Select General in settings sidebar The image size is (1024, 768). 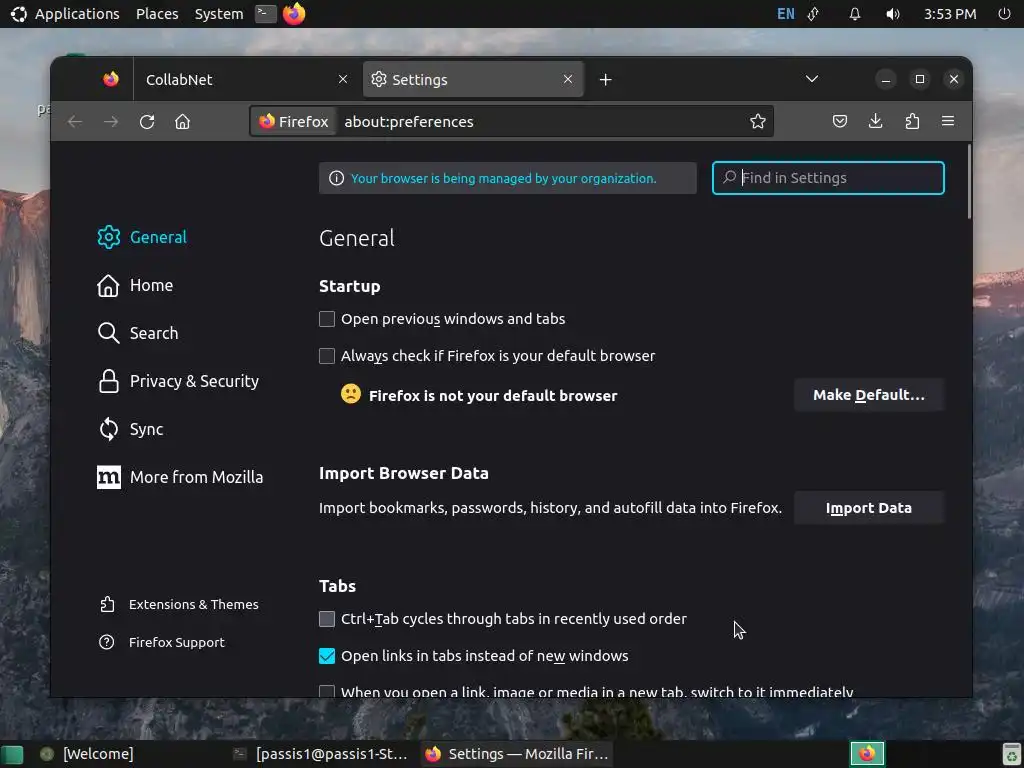pos(142,237)
